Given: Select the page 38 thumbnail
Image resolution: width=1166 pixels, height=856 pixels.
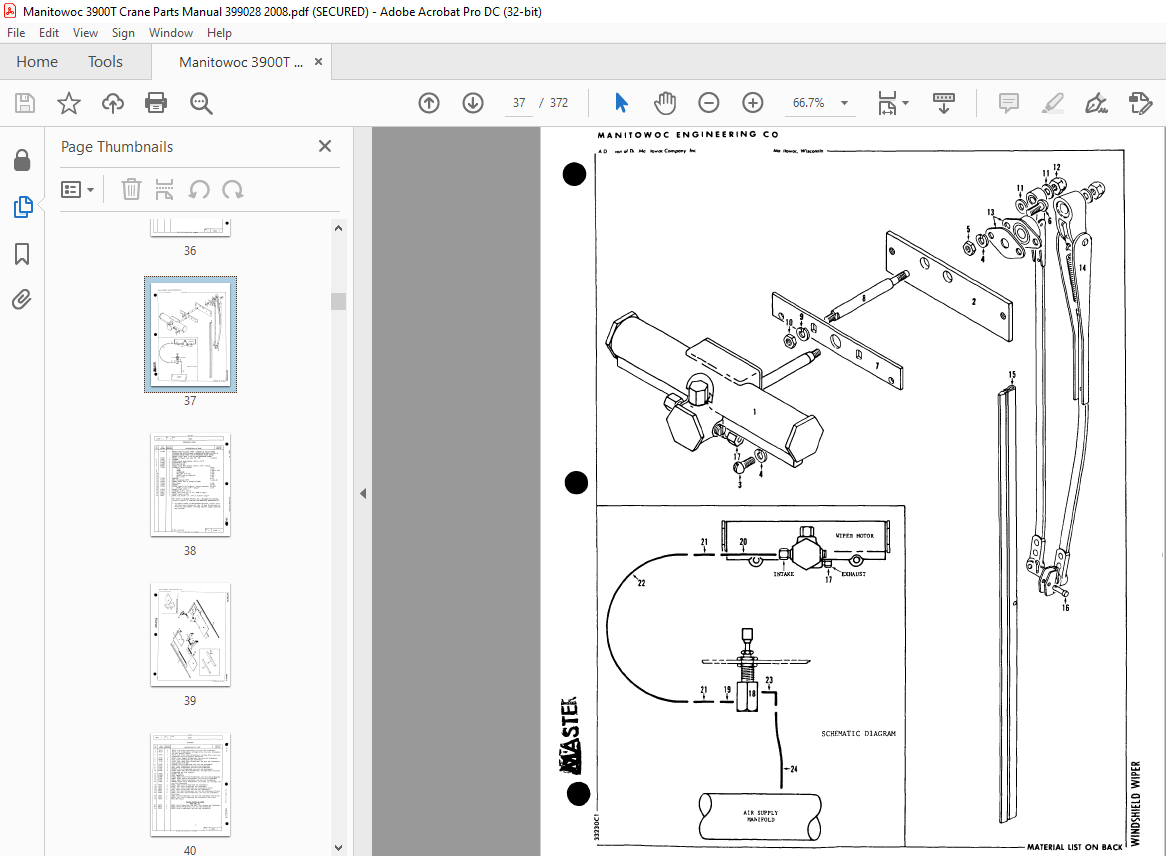Looking at the screenshot, I should click(190, 485).
